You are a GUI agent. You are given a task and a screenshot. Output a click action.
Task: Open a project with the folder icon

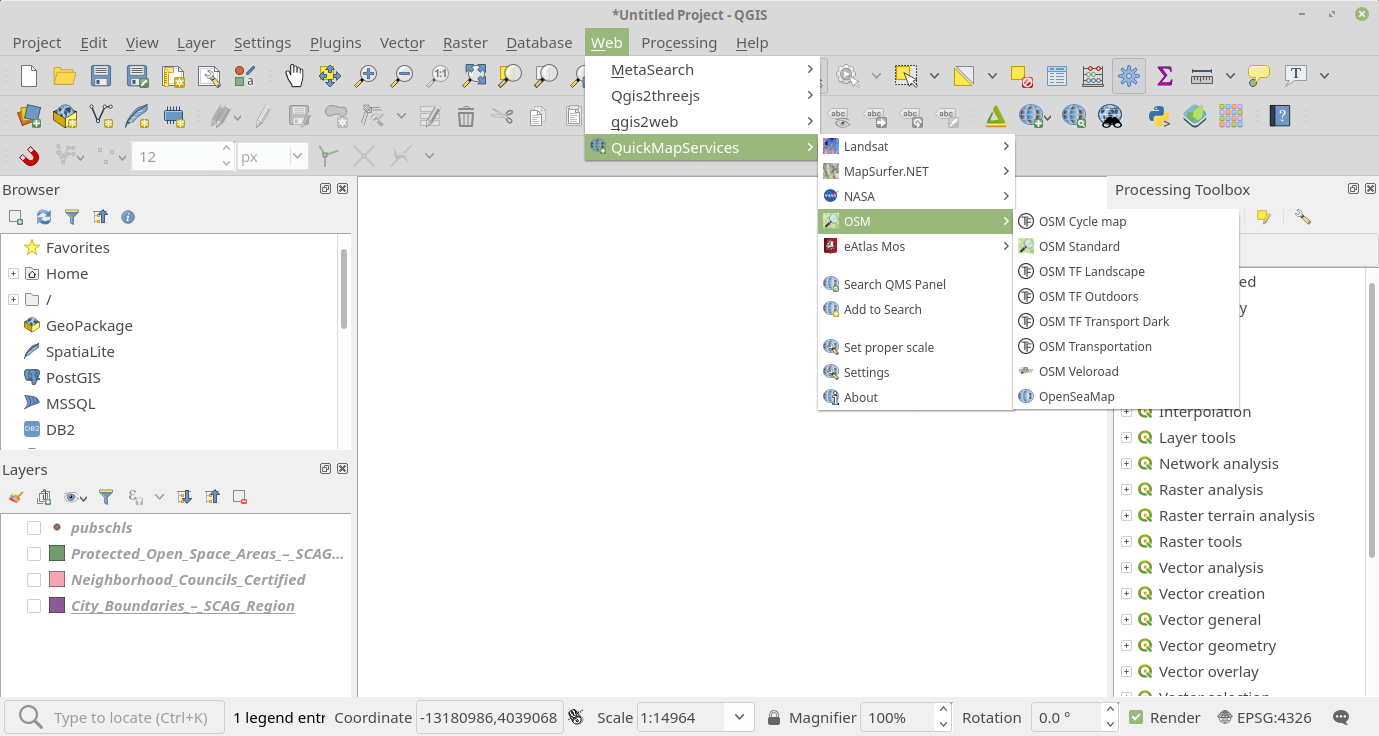[65, 76]
